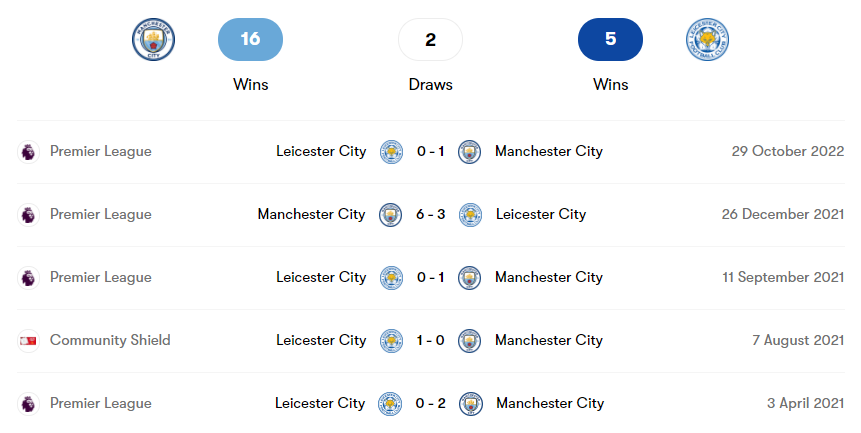Image resolution: width=861 pixels, height=433 pixels.
Task: Click the large Leicester City crest at top
Action: [x=707, y=40]
